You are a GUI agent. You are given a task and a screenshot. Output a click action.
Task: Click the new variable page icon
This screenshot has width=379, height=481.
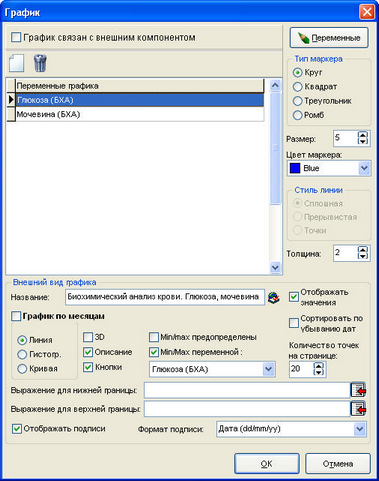click(16, 63)
